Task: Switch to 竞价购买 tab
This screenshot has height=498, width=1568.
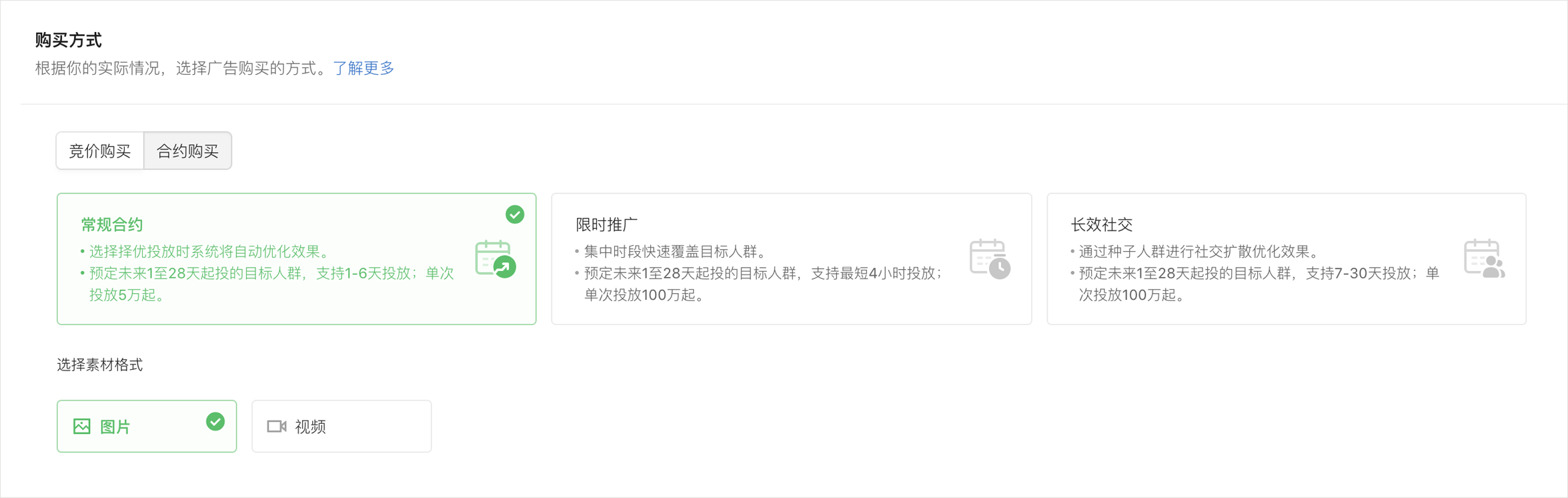Action: pos(100,151)
